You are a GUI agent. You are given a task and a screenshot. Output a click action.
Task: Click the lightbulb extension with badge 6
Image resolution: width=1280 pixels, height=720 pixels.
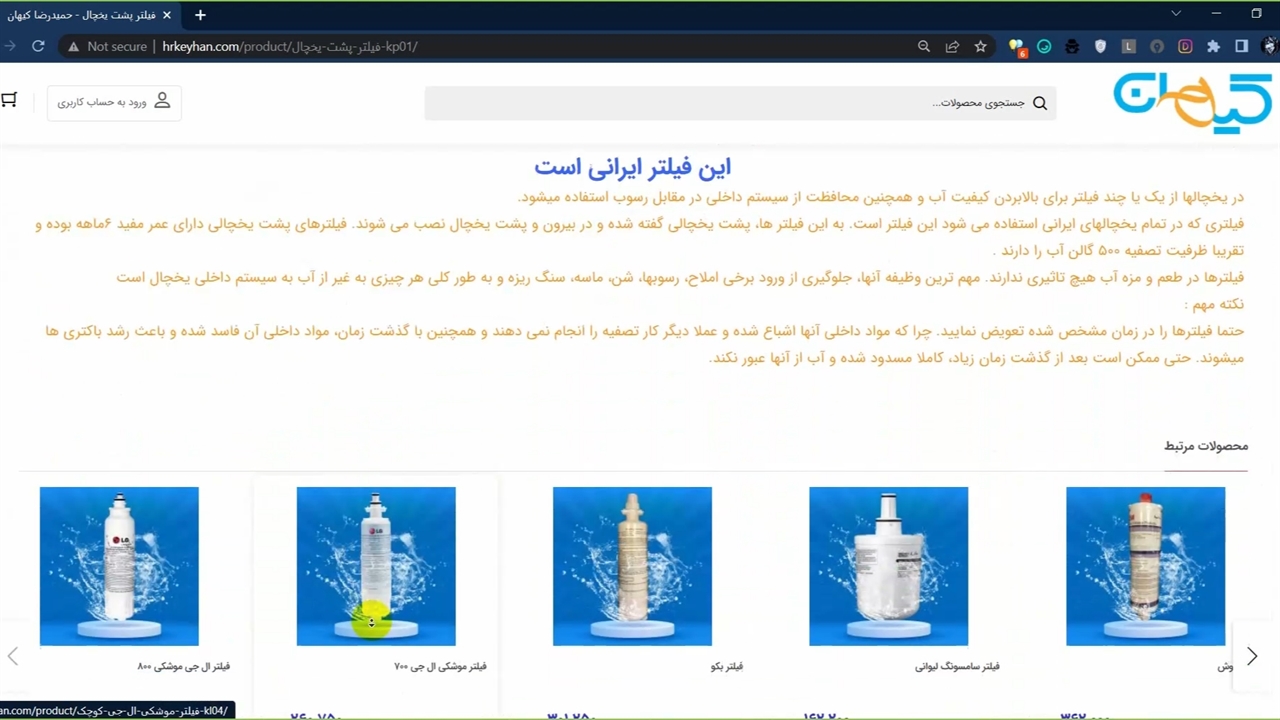(1016, 46)
